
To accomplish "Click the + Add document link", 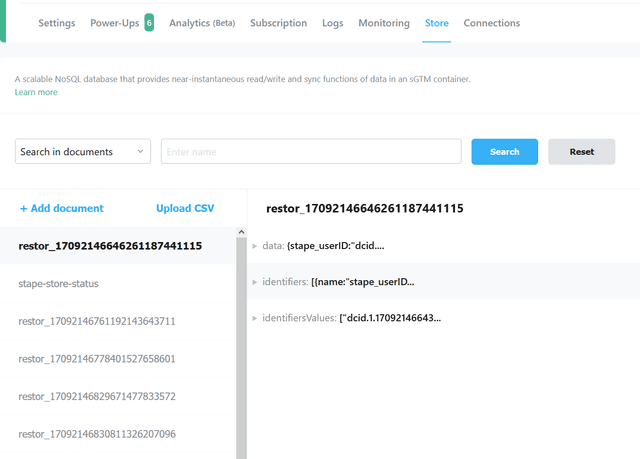I will pos(61,208).
